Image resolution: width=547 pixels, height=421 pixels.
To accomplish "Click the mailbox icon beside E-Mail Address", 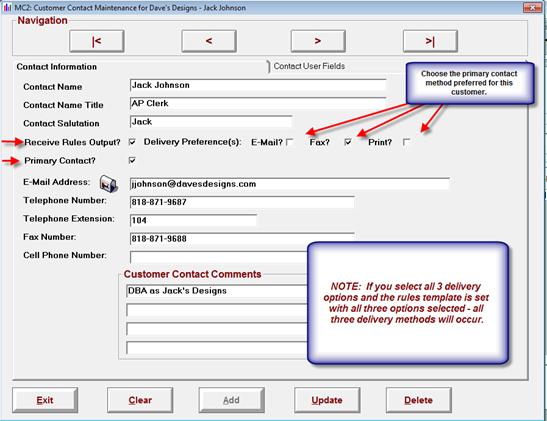I will (108, 183).
